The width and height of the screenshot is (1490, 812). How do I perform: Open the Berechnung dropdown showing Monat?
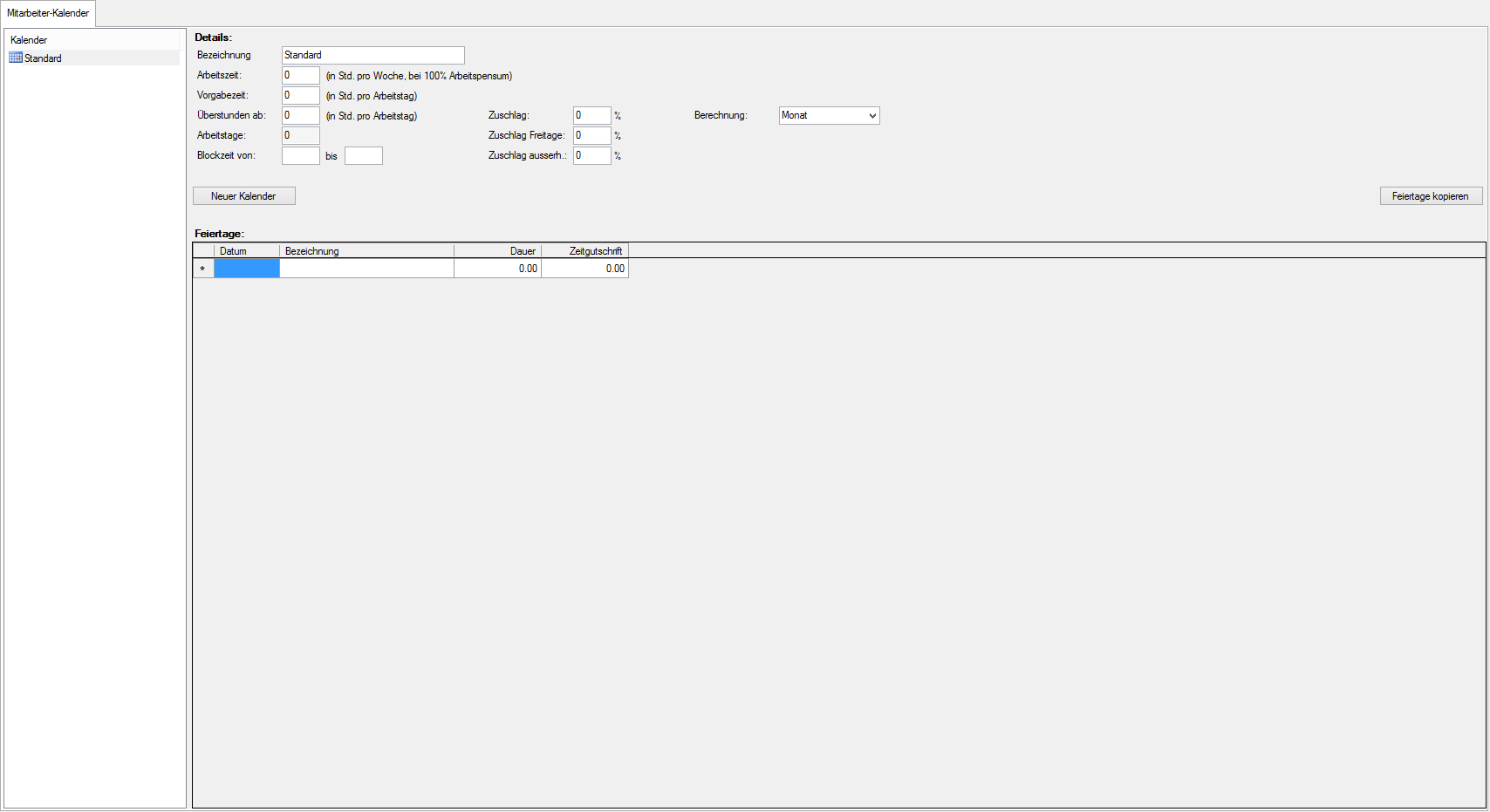(x=829, y=115)
